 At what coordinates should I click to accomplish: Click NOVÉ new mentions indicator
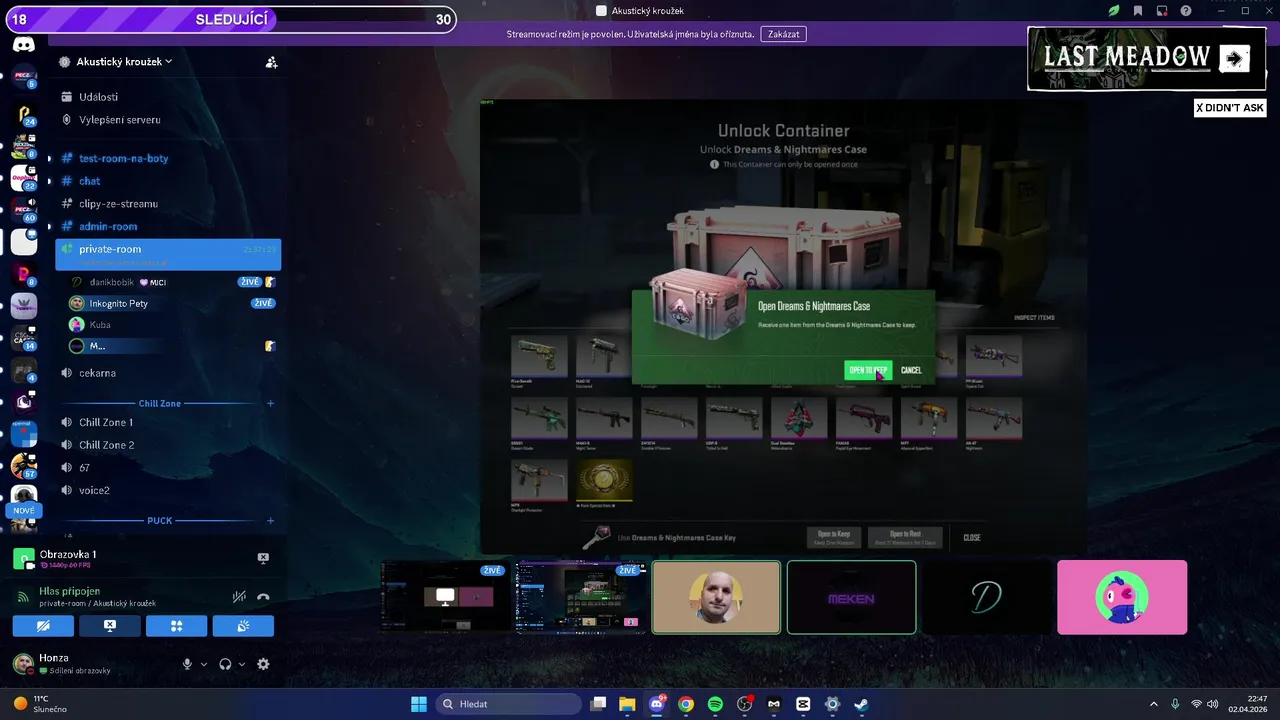[24, 511]
